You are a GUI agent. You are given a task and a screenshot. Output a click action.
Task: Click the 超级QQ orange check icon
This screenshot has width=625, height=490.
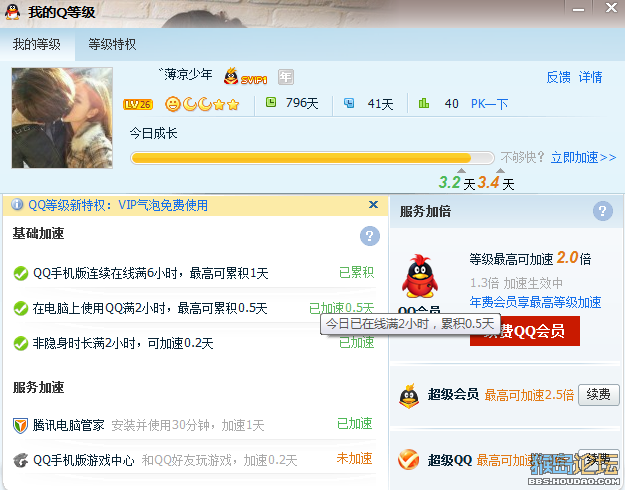pos(409,460)
